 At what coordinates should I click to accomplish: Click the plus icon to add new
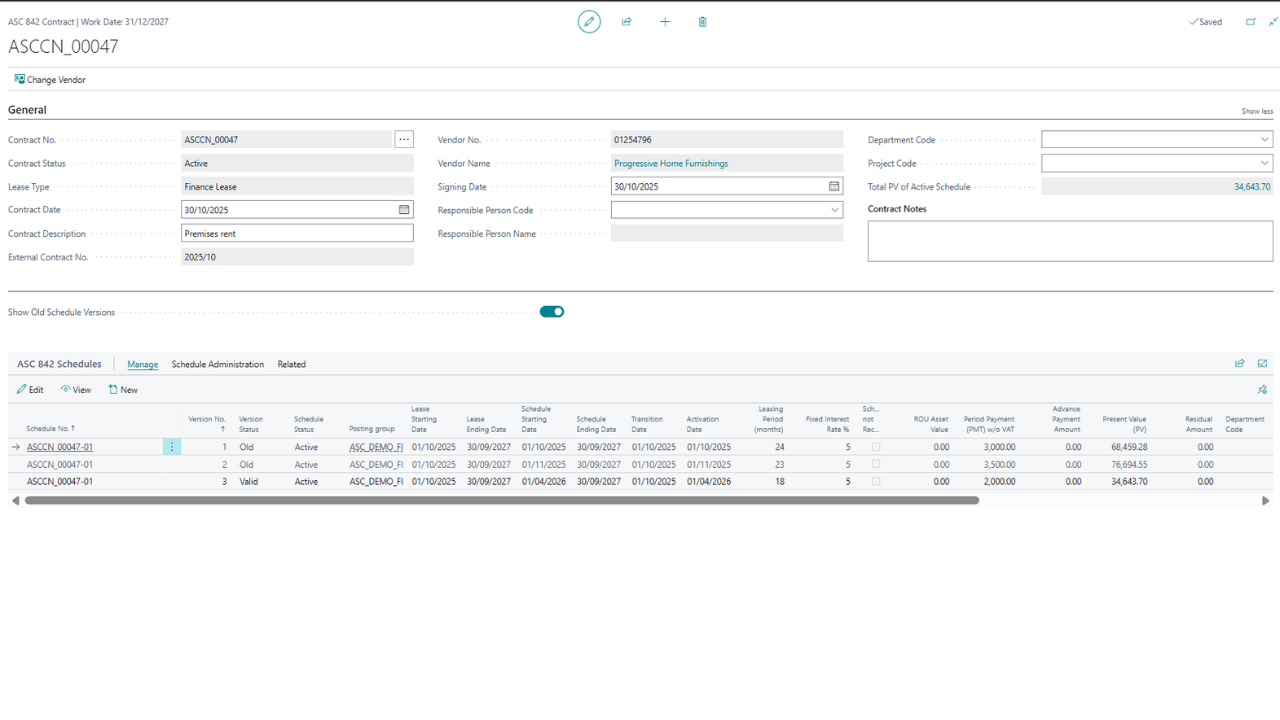point(665,21)
